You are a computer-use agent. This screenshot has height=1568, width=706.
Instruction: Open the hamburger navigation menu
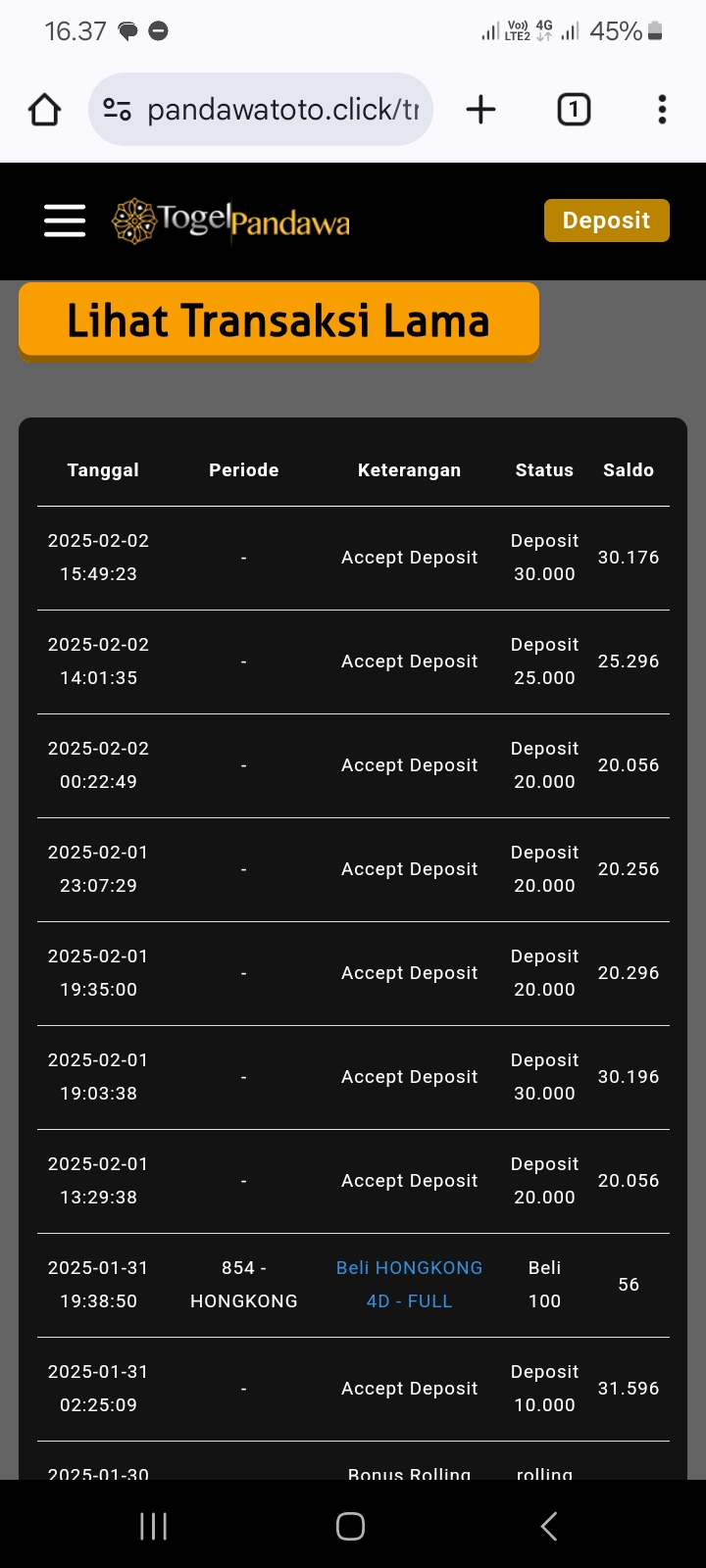[x=65, y=220]
